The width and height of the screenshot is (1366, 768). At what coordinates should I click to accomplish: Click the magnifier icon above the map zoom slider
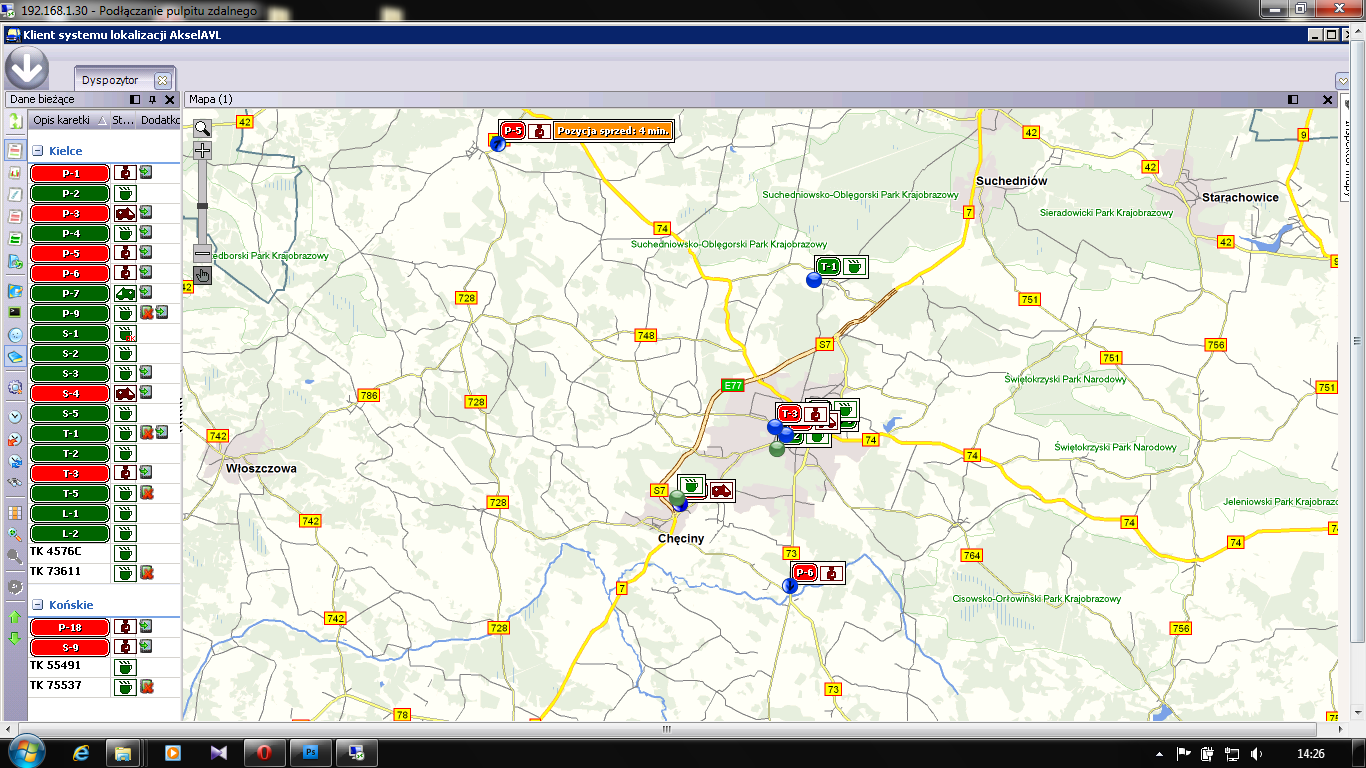(x=202, y=128)
